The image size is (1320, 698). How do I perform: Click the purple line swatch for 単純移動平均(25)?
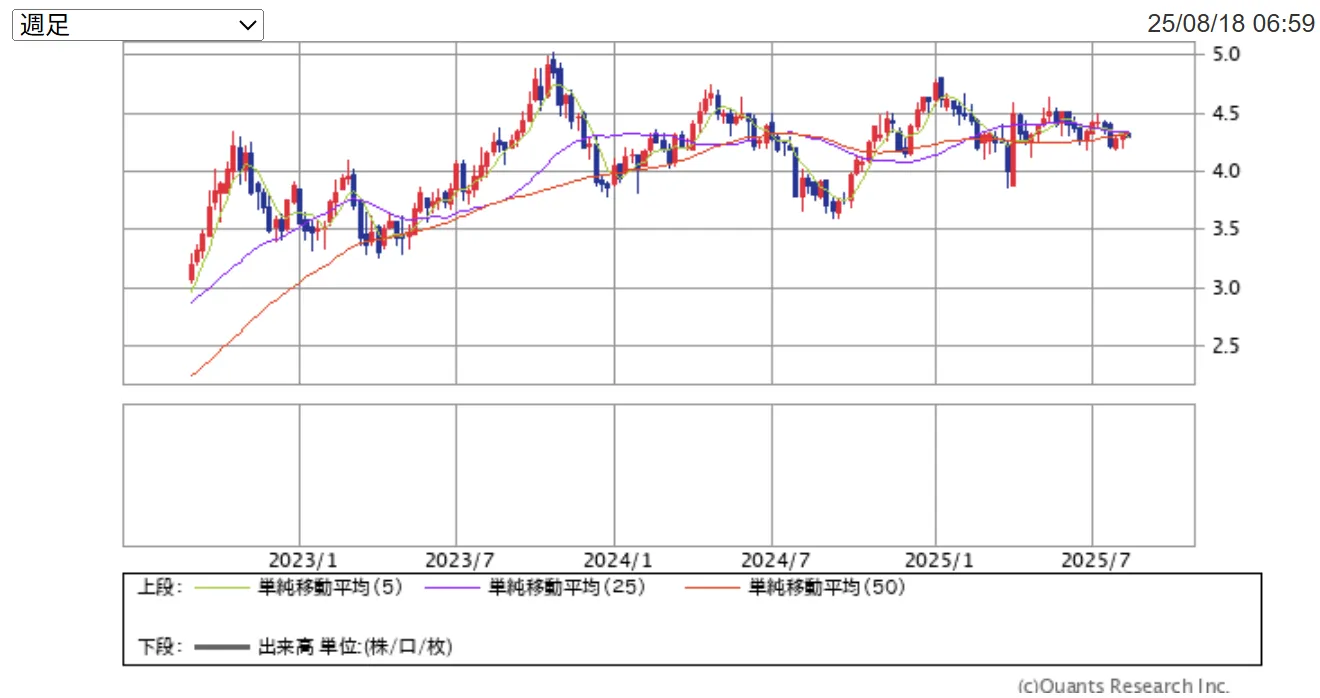453,589
